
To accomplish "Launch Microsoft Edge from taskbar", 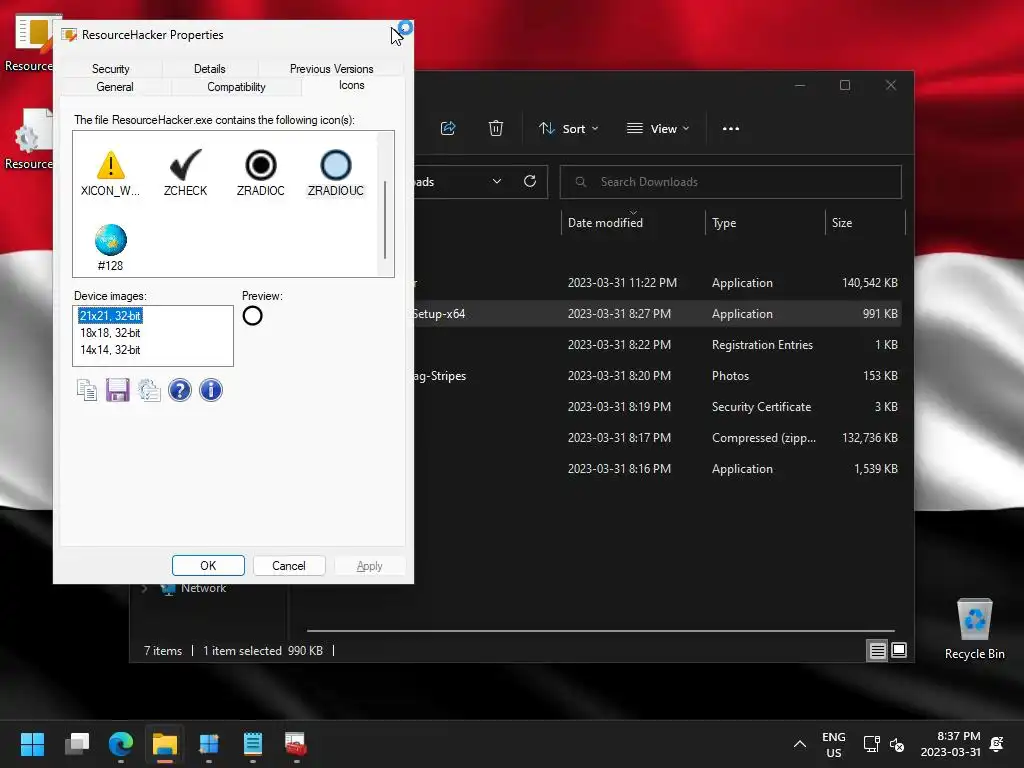I will tap(121, 744).
